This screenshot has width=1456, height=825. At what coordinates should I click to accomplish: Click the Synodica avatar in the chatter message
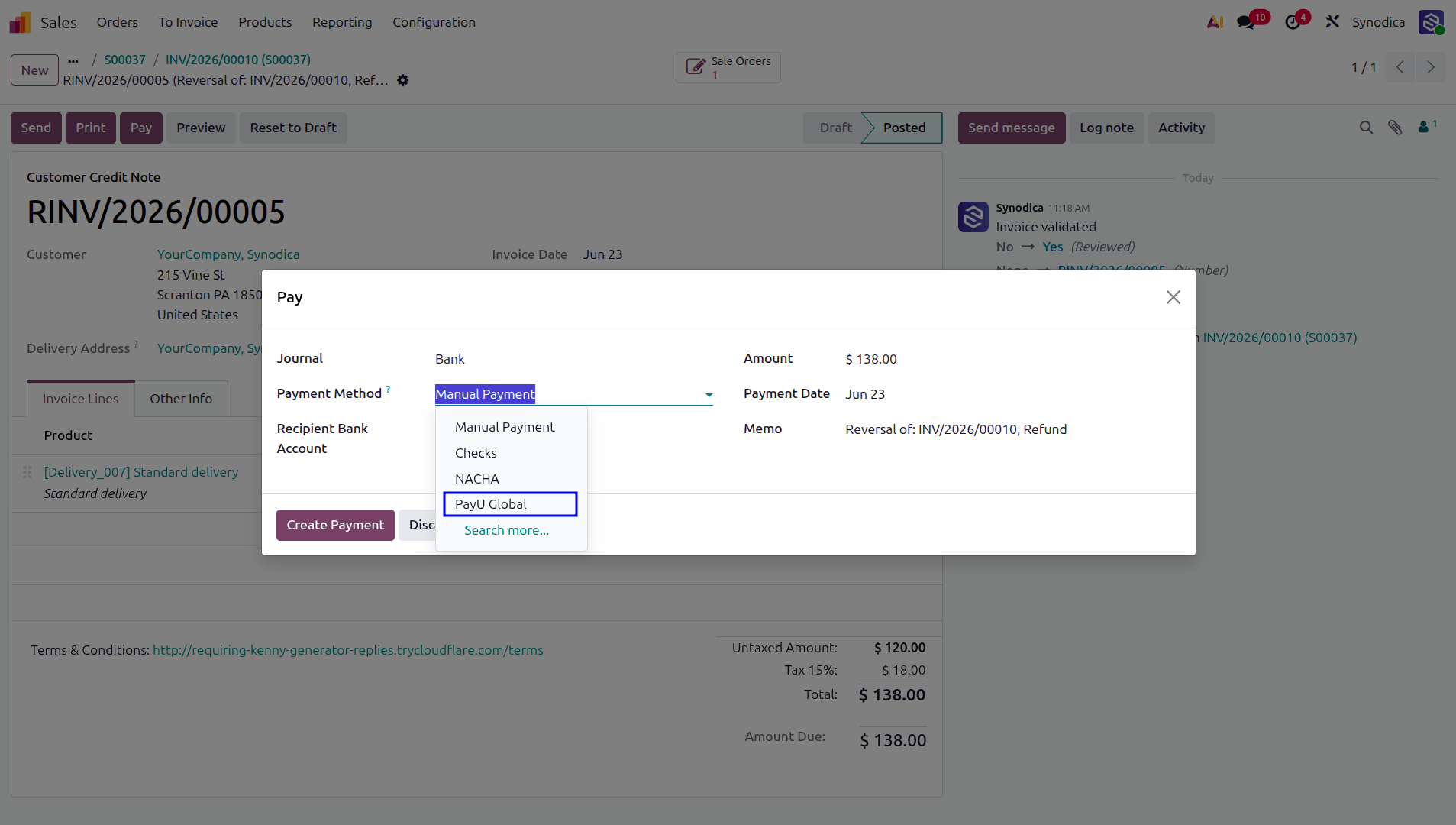tap(973, 217)
